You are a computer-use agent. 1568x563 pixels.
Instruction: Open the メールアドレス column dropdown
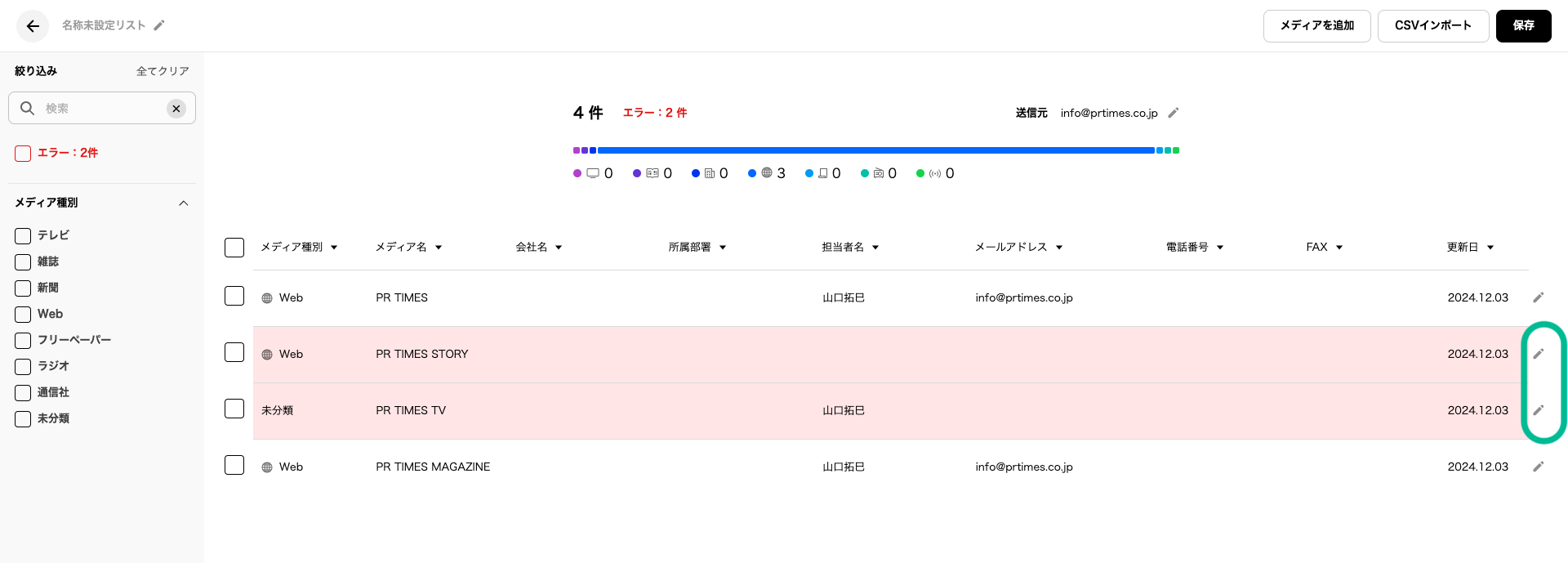pos(1059,248)
